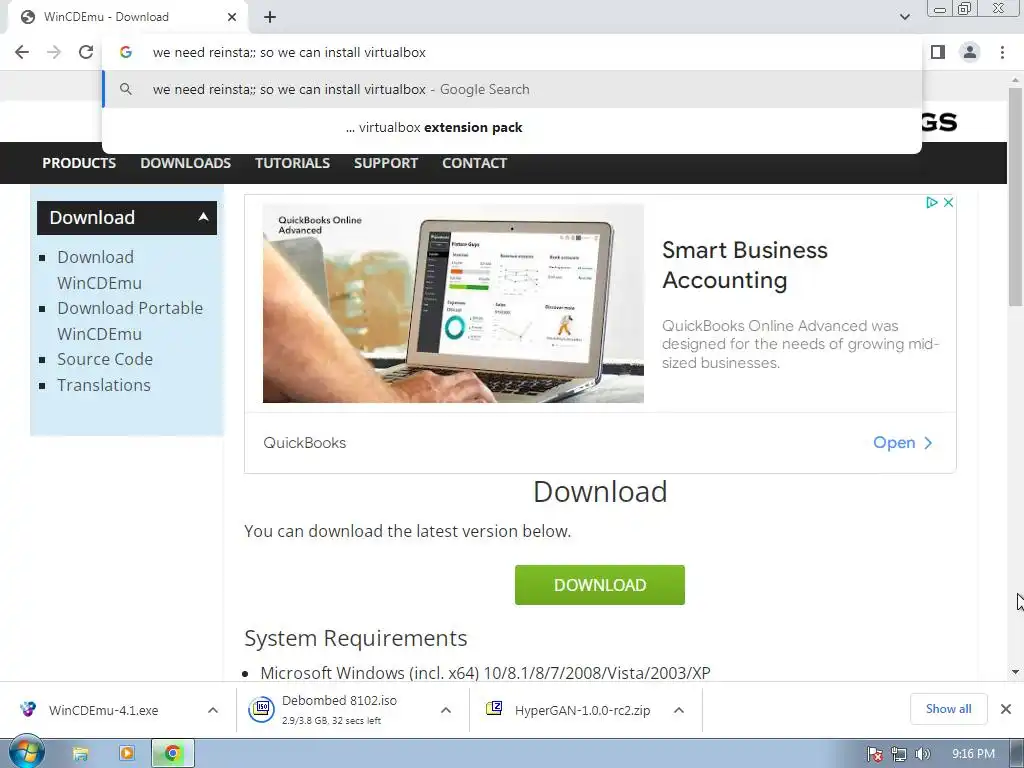Toggle the Chrome side panel icon
Screen dimensions: 1024x768
click(938, 52)
